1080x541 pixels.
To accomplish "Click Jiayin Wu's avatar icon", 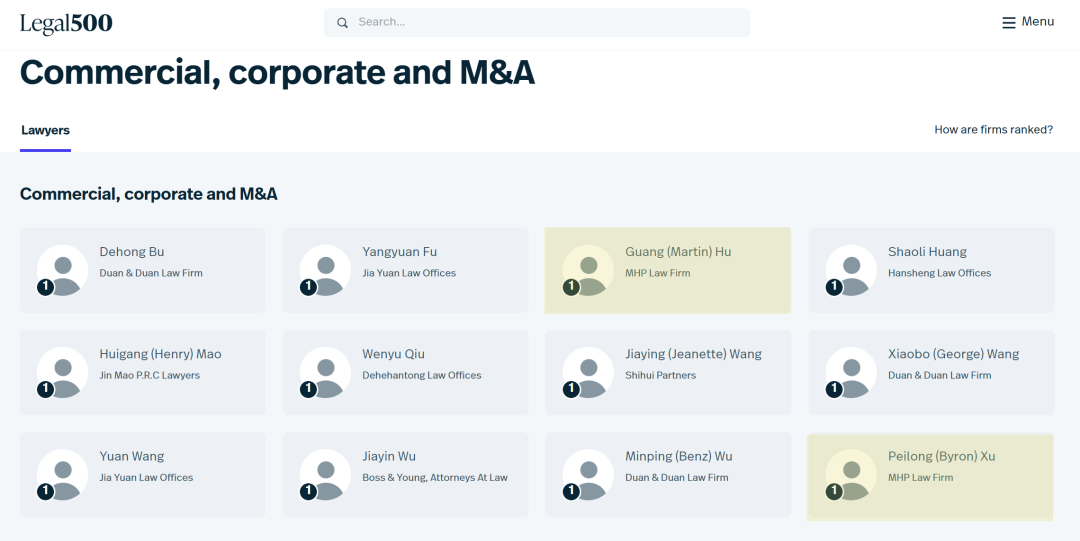I will pos(325,474).
